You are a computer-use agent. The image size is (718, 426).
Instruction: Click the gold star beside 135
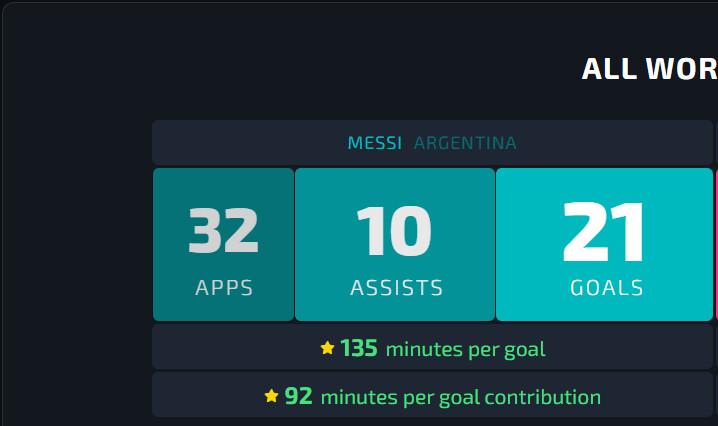(327, 348)
